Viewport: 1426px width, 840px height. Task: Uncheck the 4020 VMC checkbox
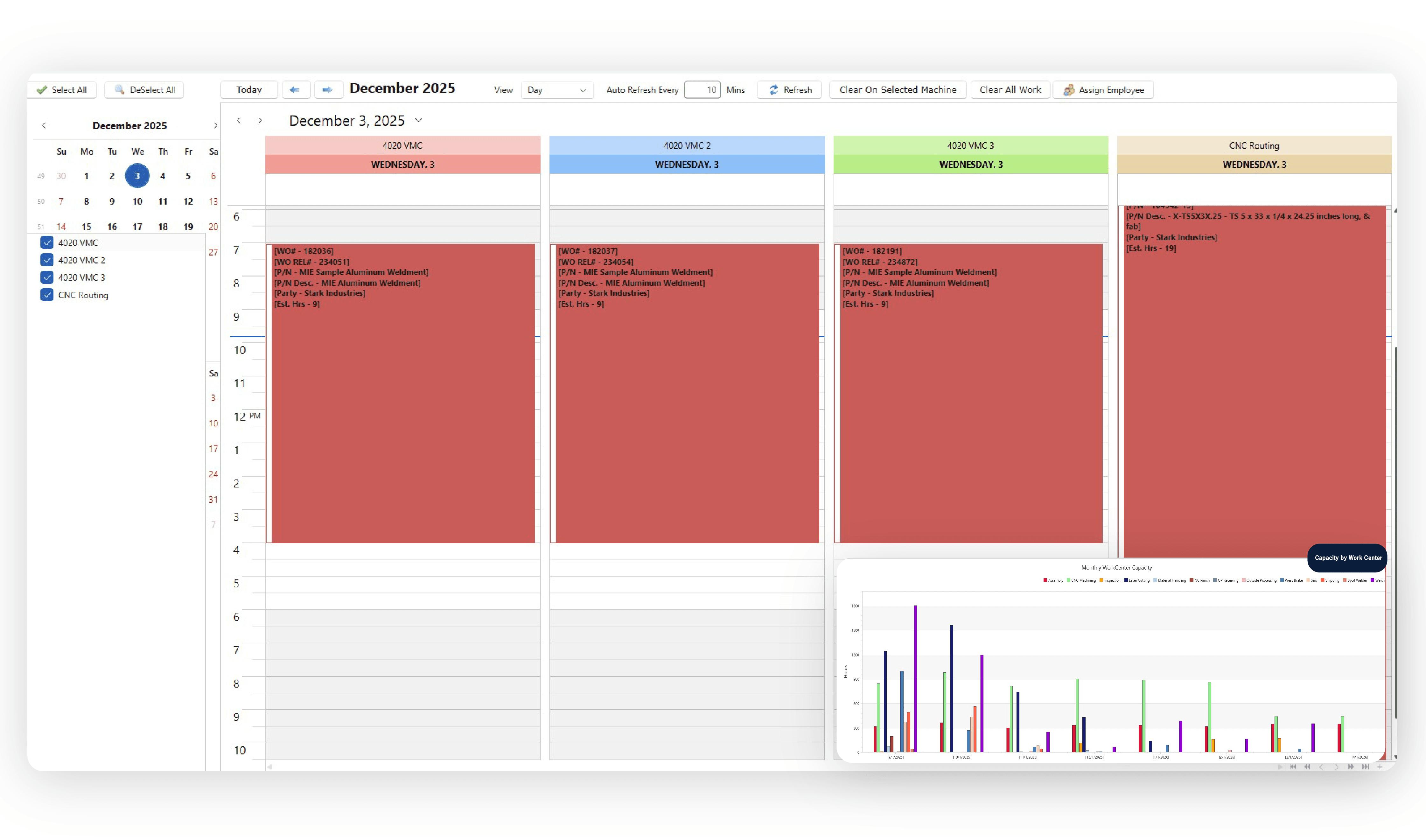click(47, 243)
